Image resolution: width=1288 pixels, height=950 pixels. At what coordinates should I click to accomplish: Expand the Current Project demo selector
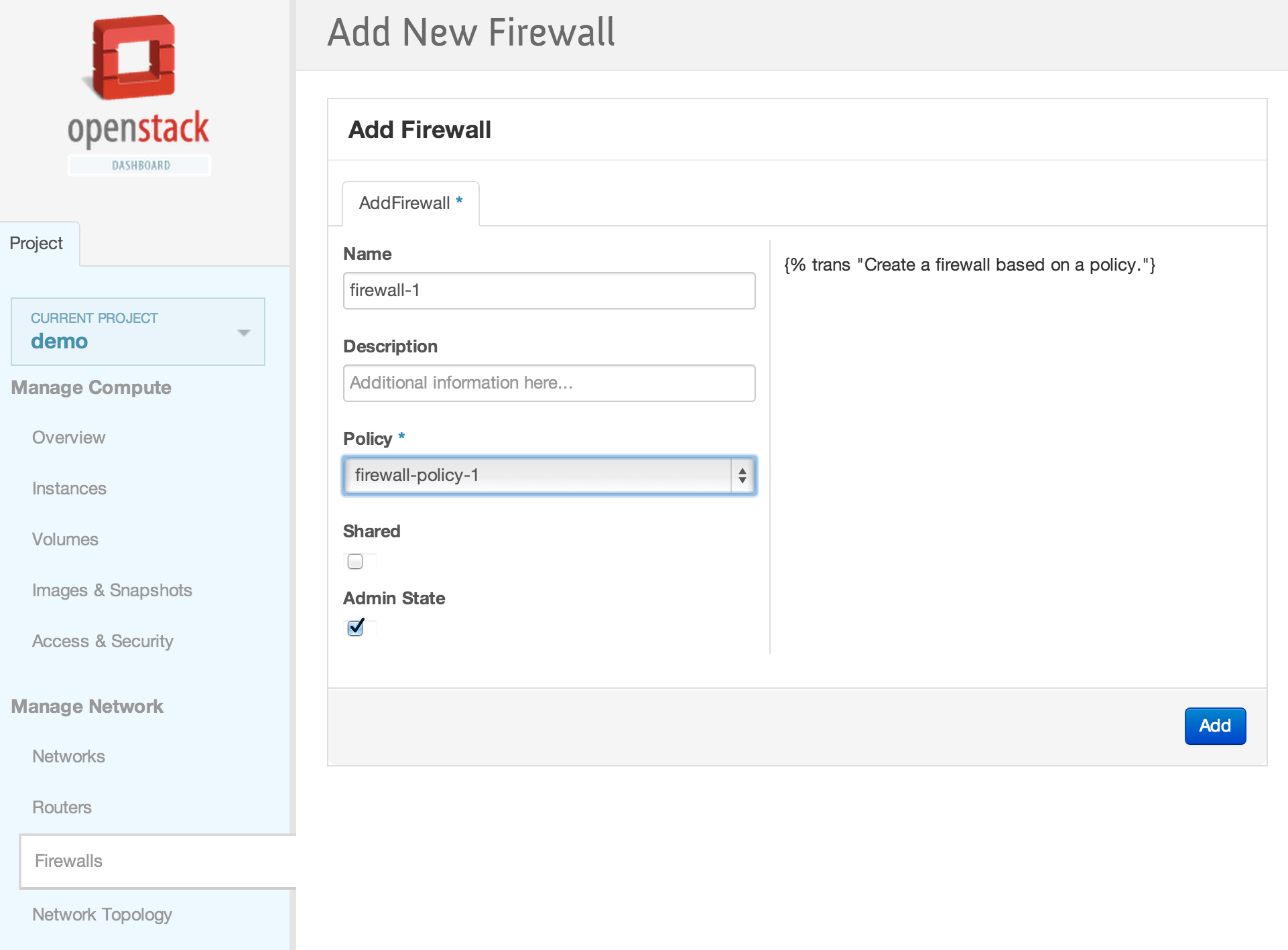138,332
